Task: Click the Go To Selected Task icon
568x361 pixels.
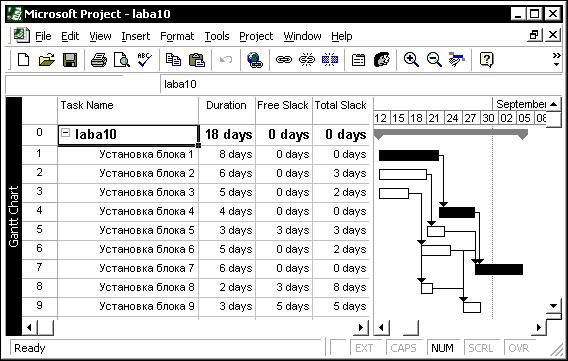Action: click(x=456, y=59)
